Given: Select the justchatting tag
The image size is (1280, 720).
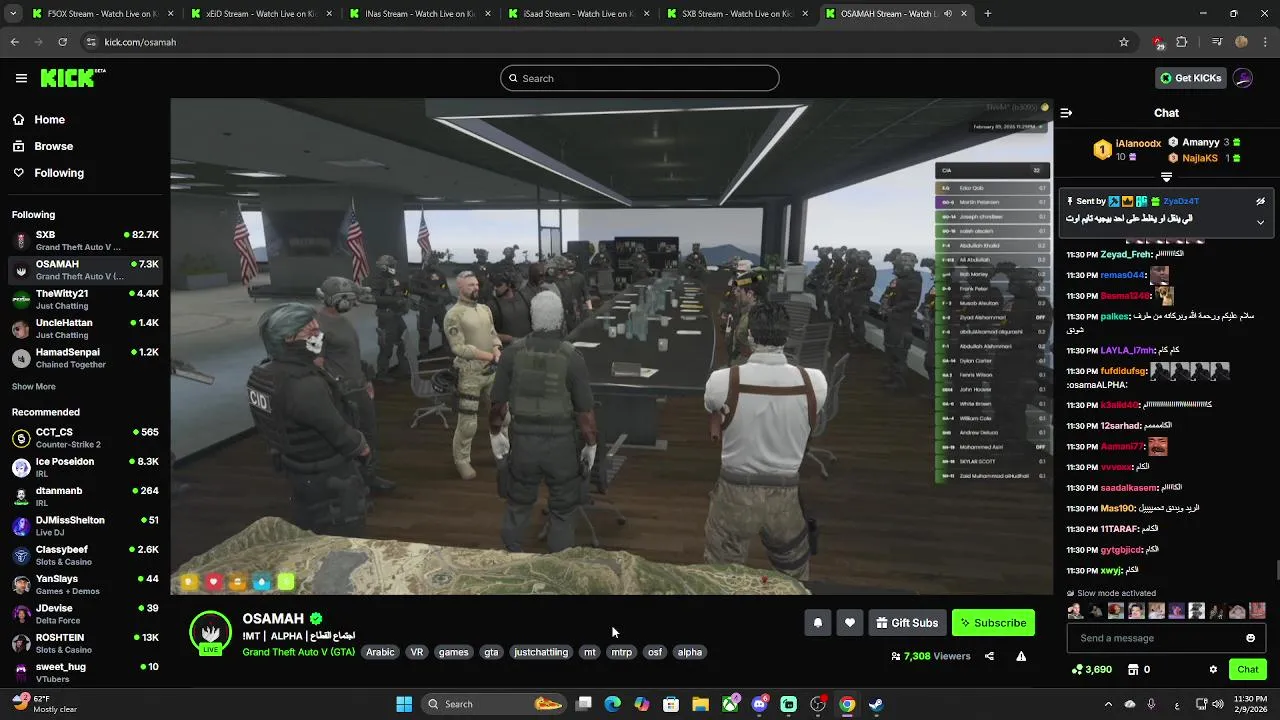Looking at the screenshot, I should pyautogui.click(x=541, y=652).
